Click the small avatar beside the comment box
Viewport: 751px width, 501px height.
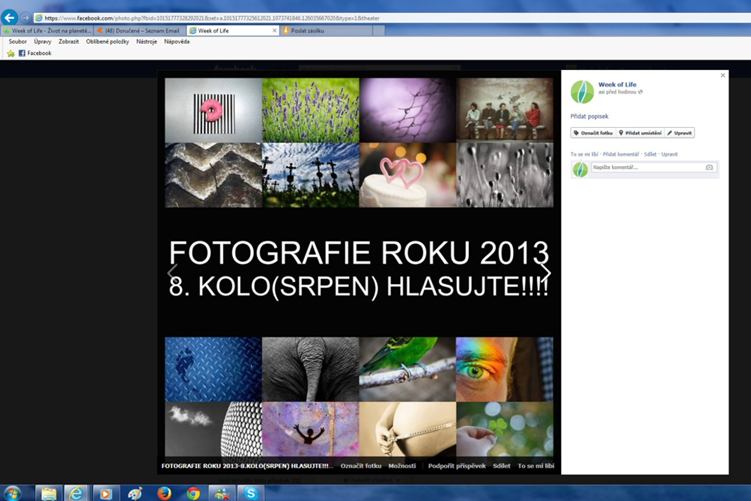[x=580, y=169]
